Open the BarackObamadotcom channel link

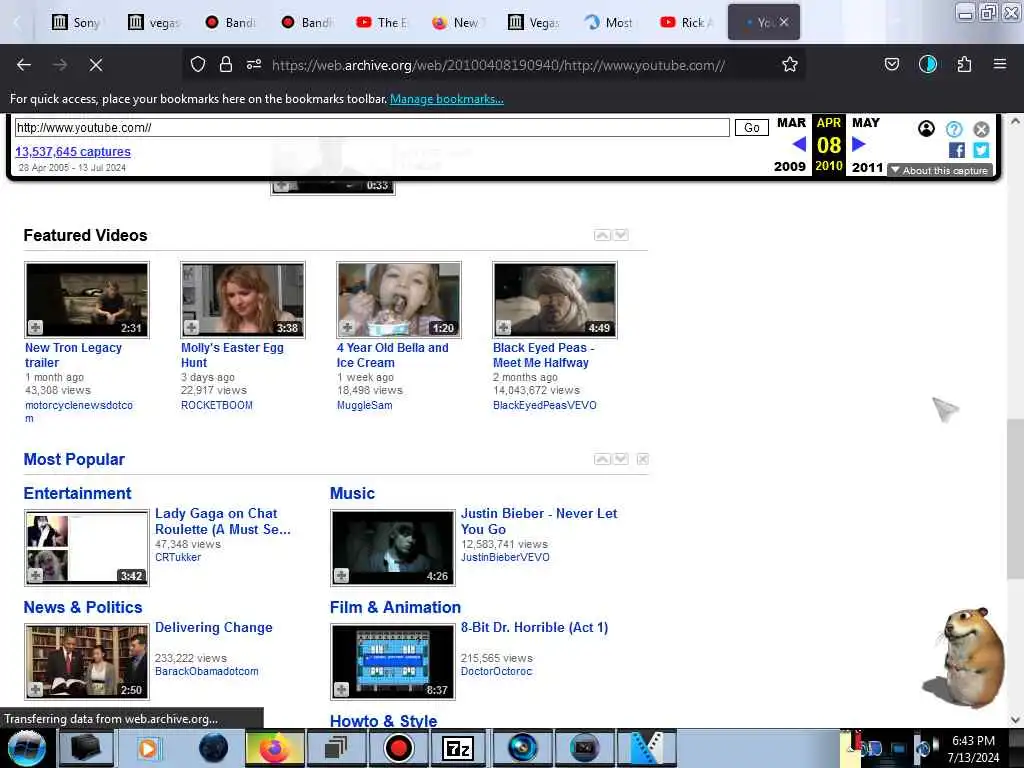[x=206, y=671]
